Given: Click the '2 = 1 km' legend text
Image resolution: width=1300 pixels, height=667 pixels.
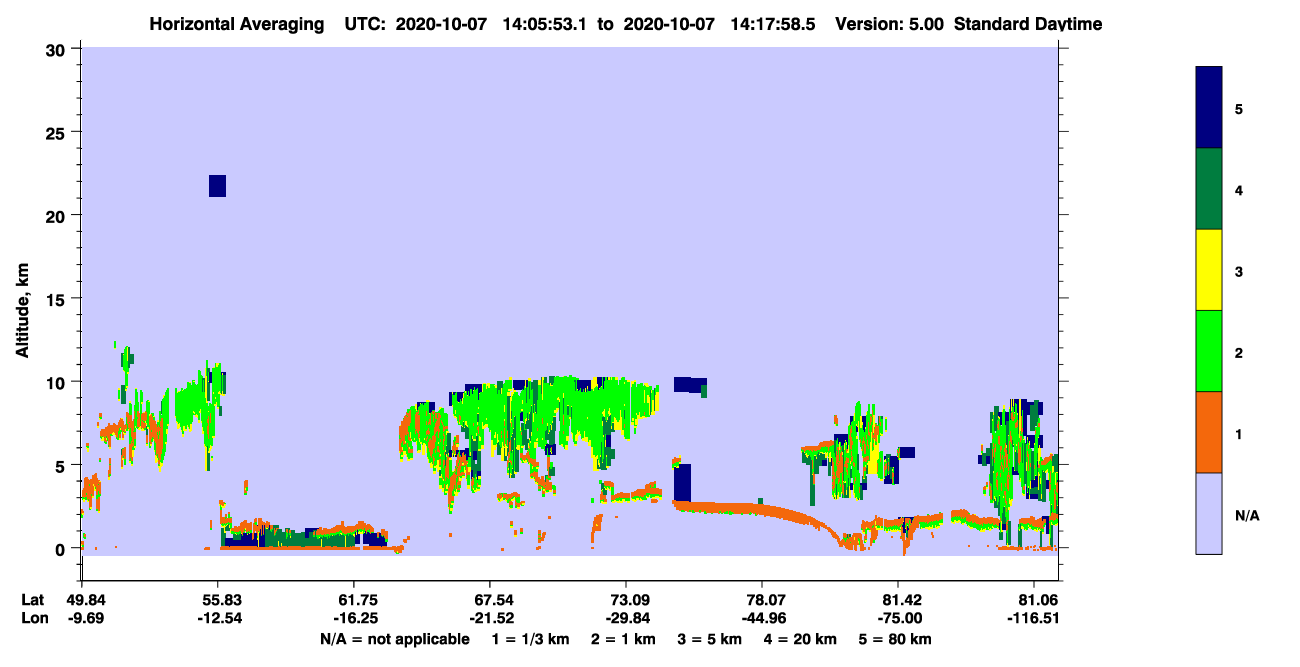Looking at the screenshot, I should [x=623, y=639].
